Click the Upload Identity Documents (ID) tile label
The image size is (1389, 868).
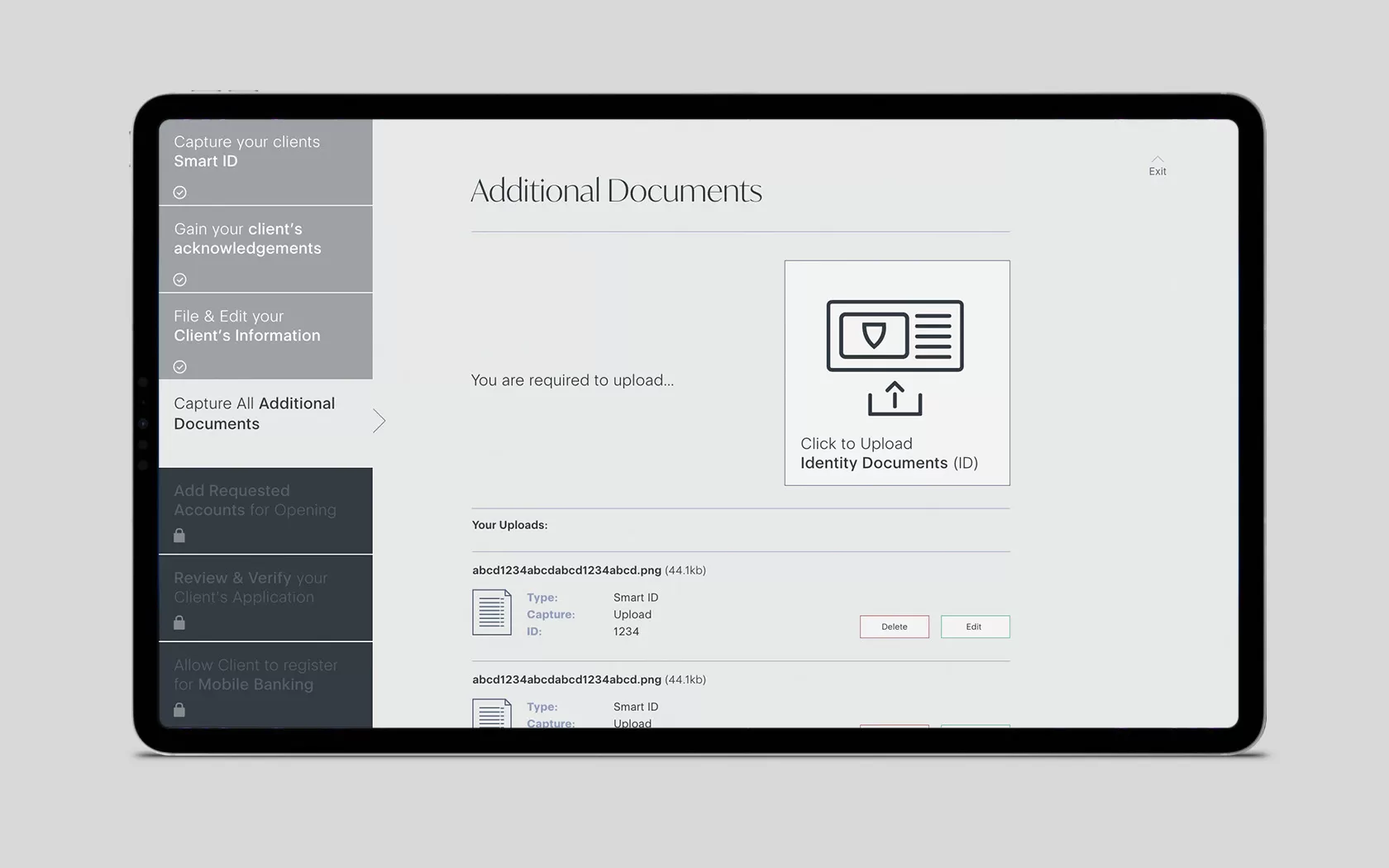click(x=889, y=453)
